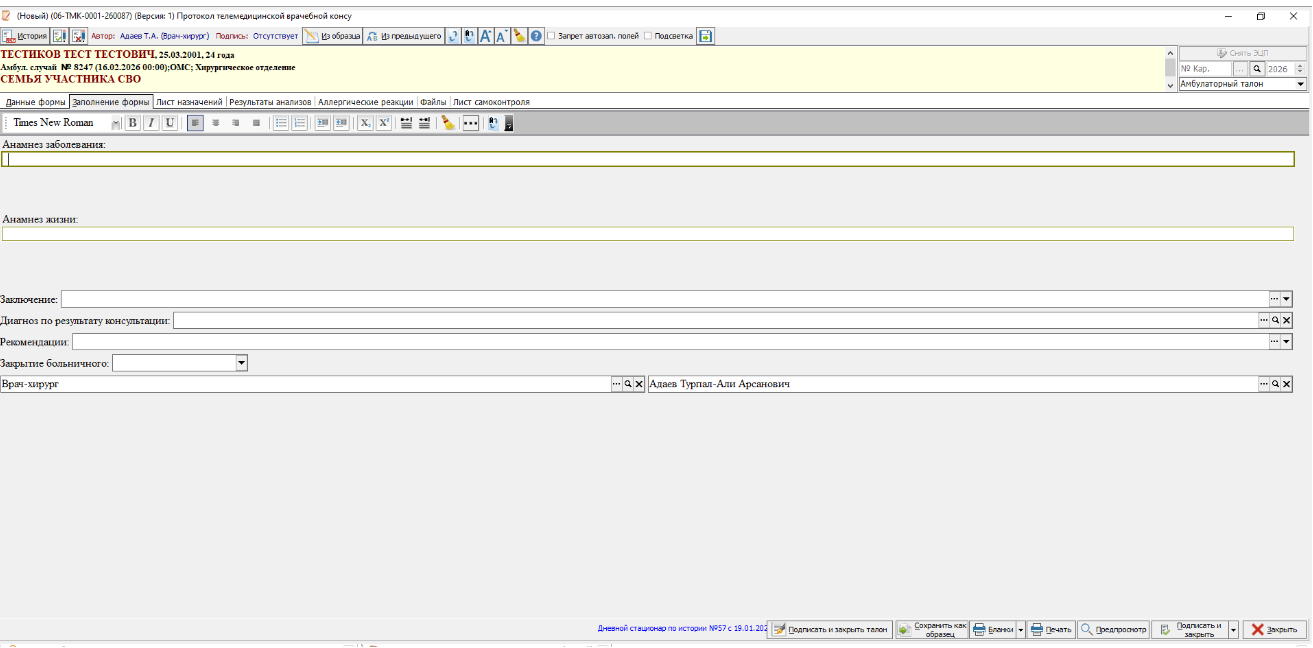Click into 'Анамнез жизни' text field

(x=647, y=234)
